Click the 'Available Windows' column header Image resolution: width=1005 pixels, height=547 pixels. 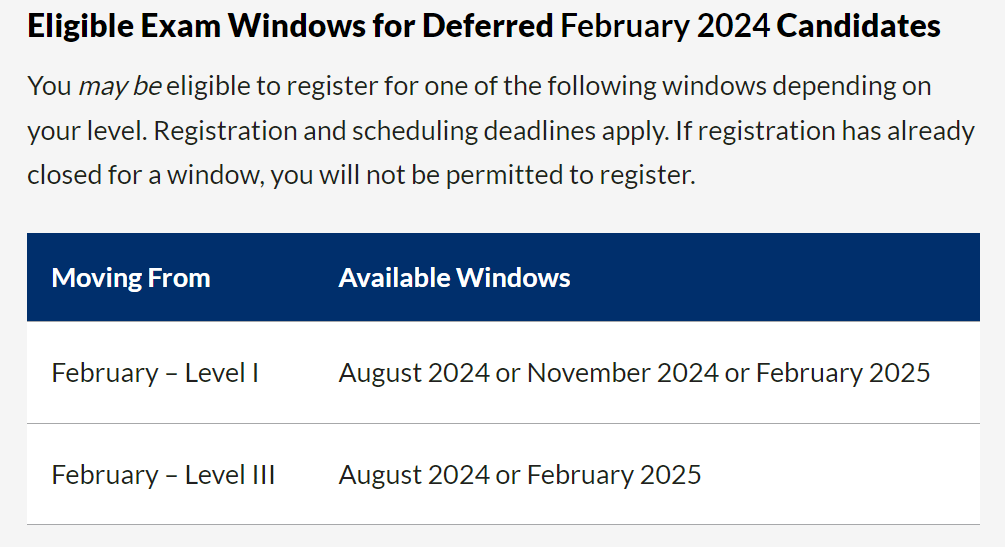(x=454, y=277)
